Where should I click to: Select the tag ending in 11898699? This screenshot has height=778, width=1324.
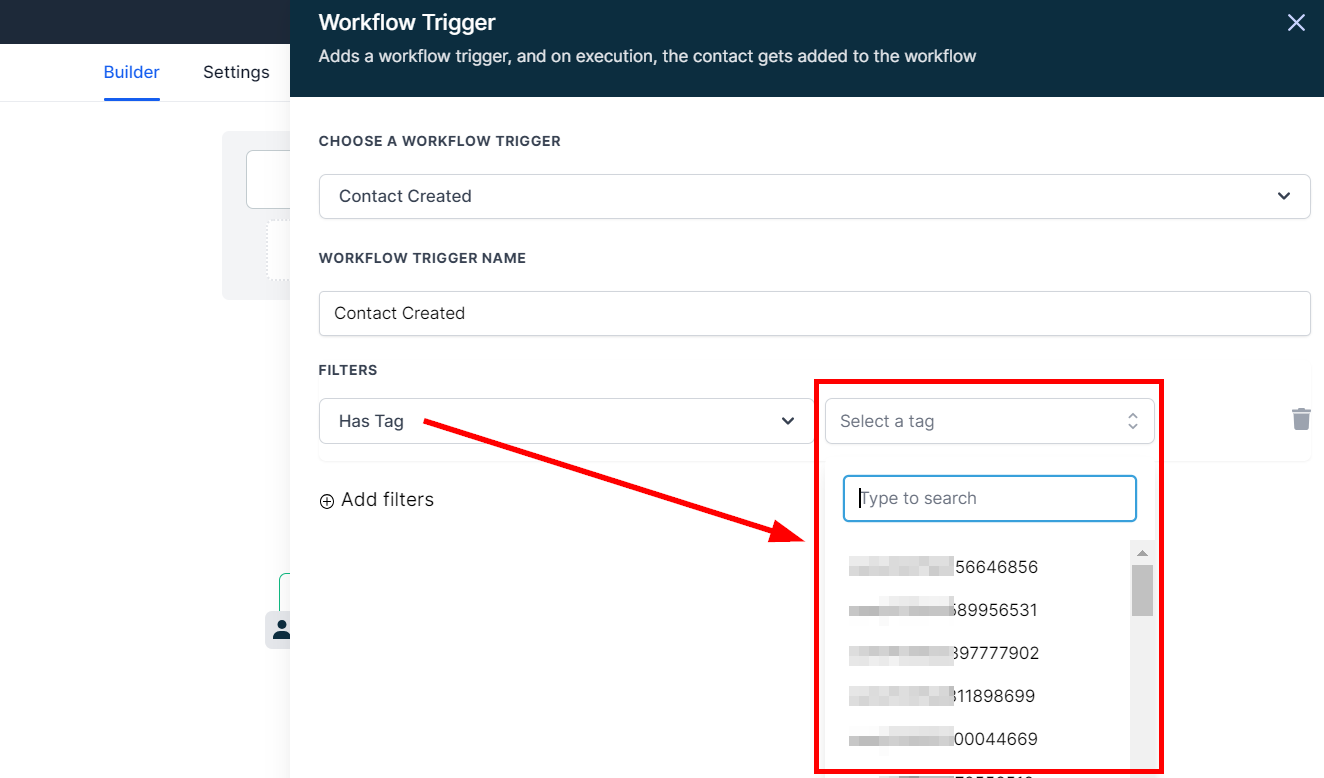click(944, 696)
